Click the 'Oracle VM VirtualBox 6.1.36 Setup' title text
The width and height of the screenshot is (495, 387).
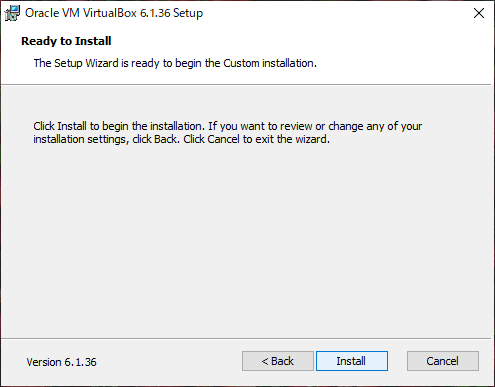tap(114, 13)
